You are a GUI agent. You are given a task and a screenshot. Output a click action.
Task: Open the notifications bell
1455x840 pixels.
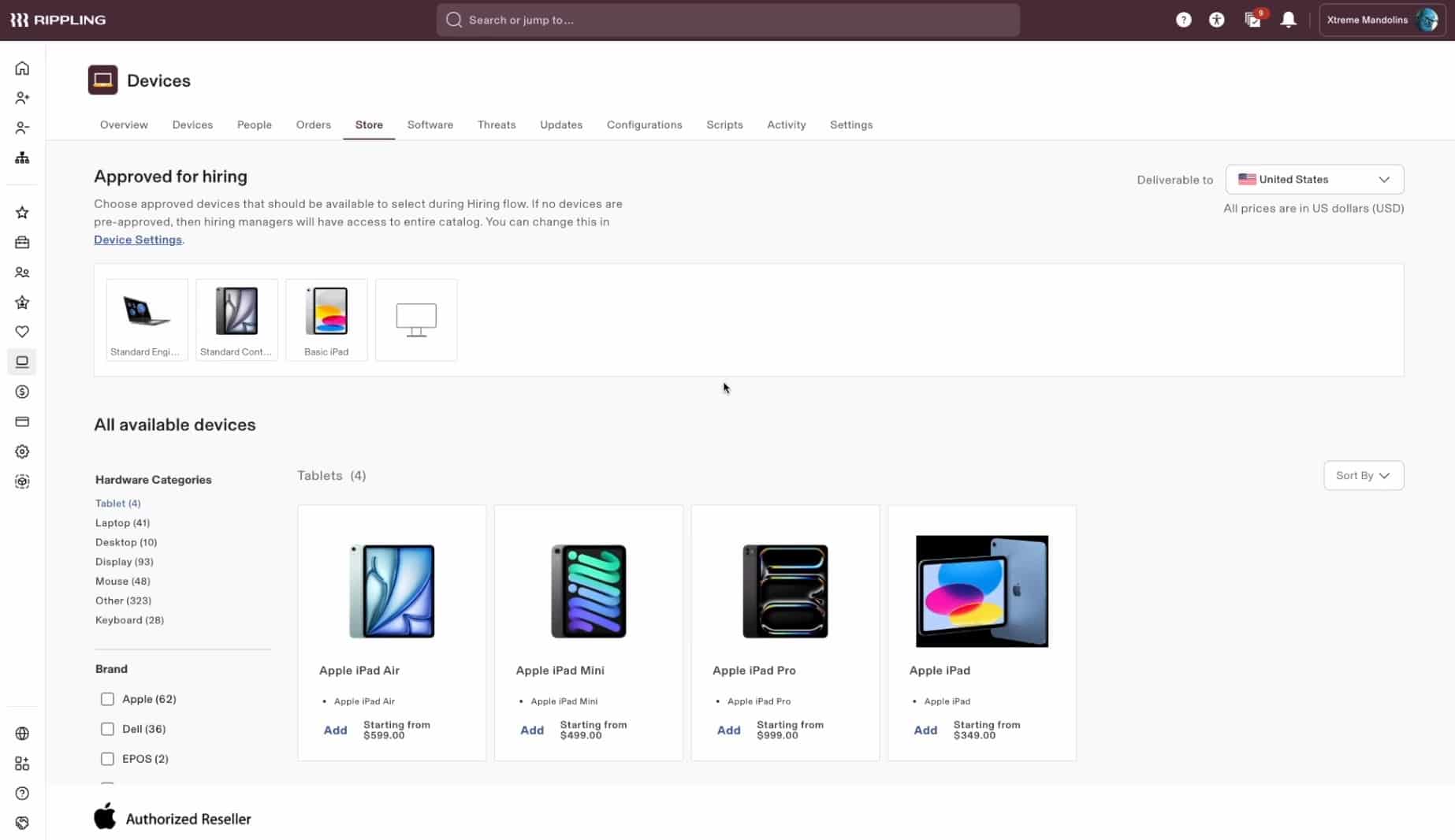(1288, 20)
